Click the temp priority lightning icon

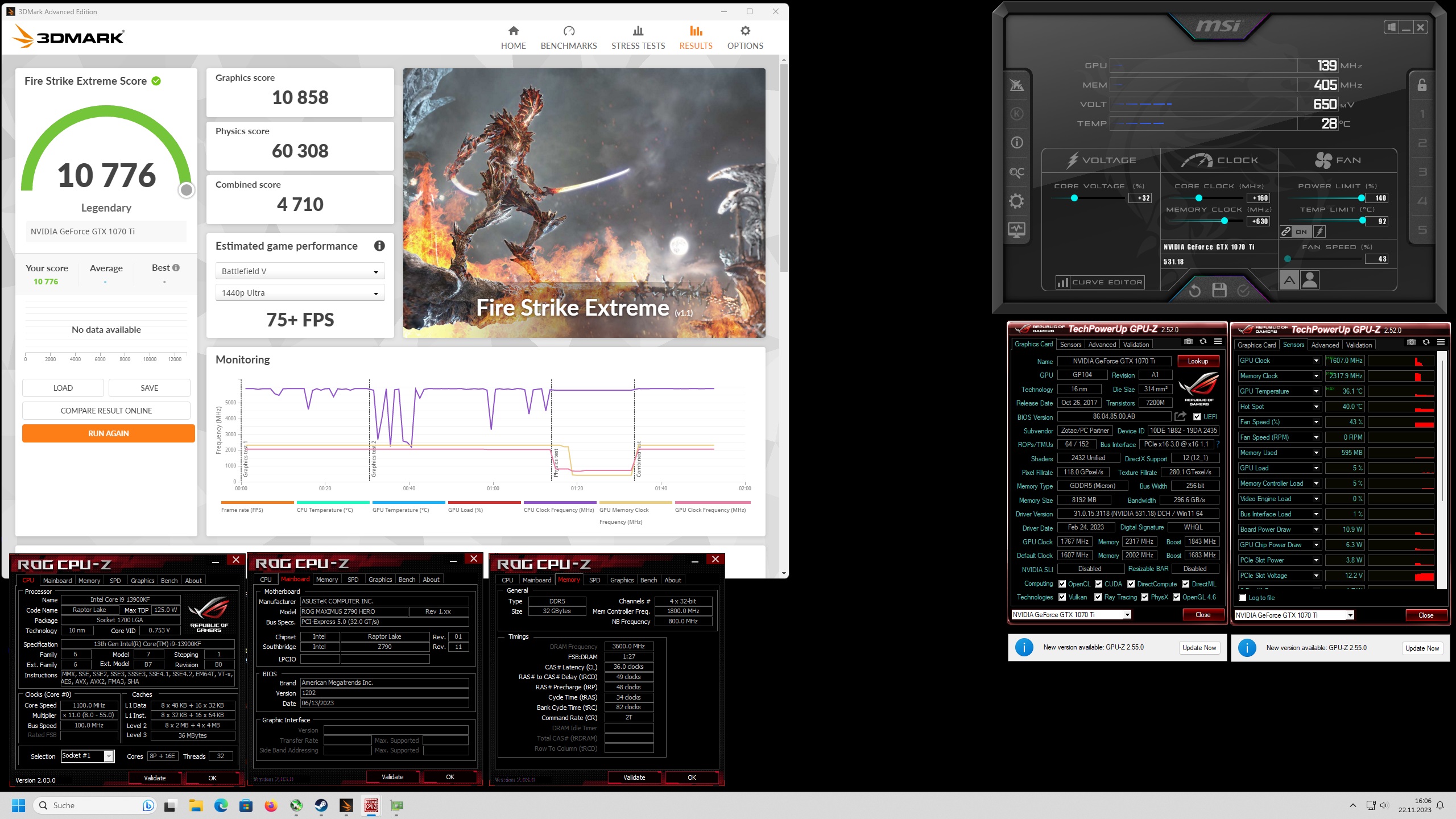click(1319, 231)
